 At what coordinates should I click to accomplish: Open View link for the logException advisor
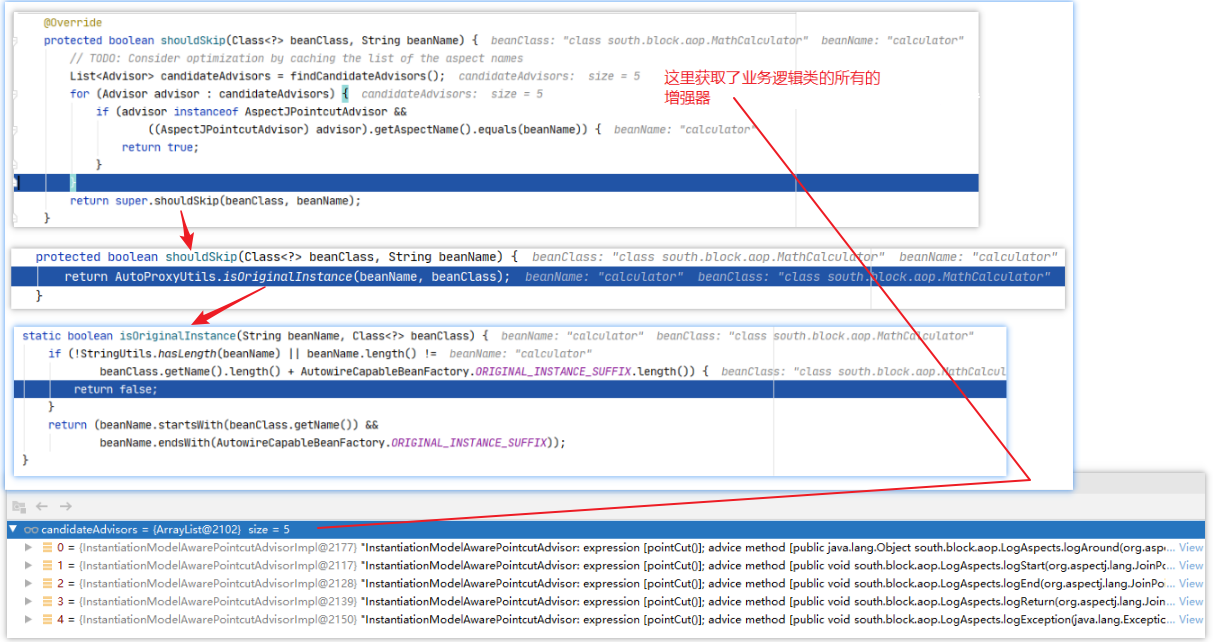(x=1191, y=619)
